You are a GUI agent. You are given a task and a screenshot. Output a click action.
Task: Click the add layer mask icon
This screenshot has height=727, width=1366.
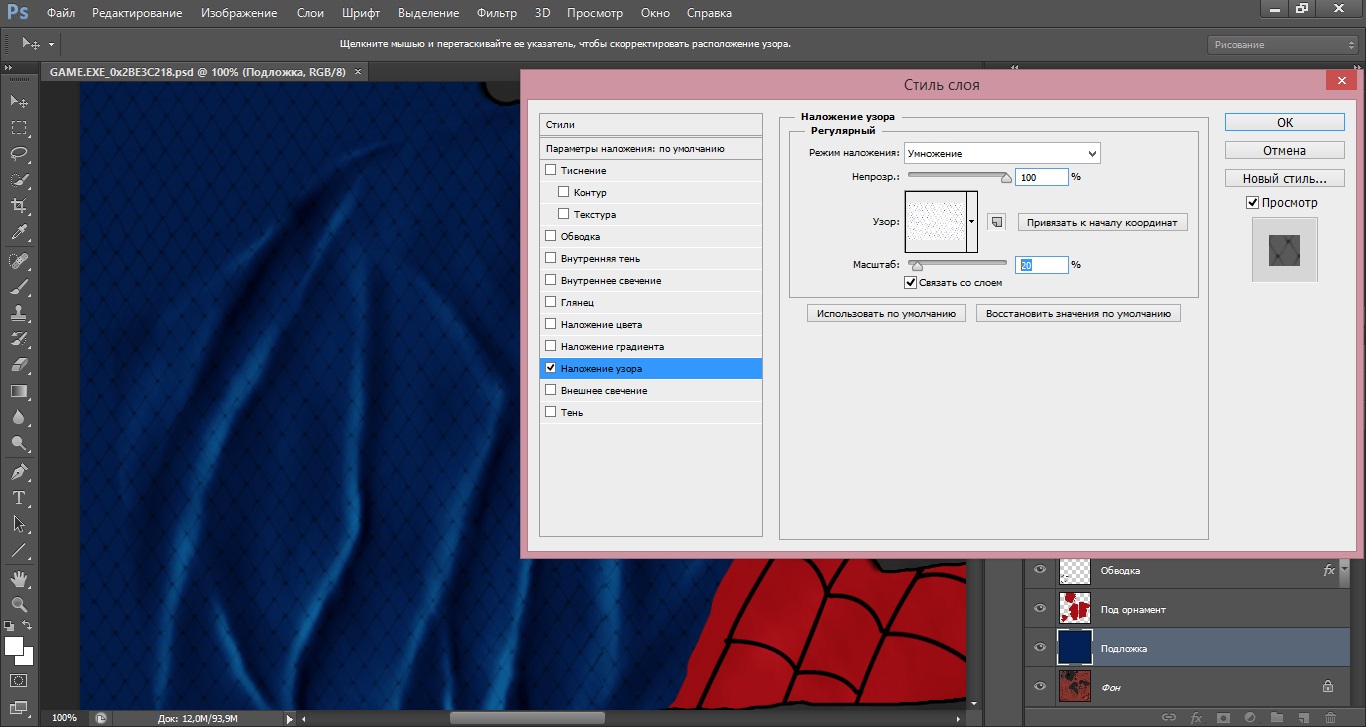click(x=1223, y=717)
